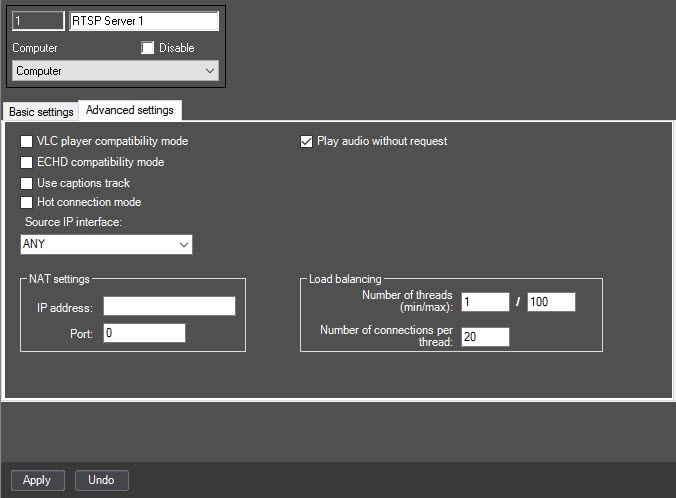Edit the minimum number of threads field
Viewport: 676px width, 498px height.
pos(485,302)
